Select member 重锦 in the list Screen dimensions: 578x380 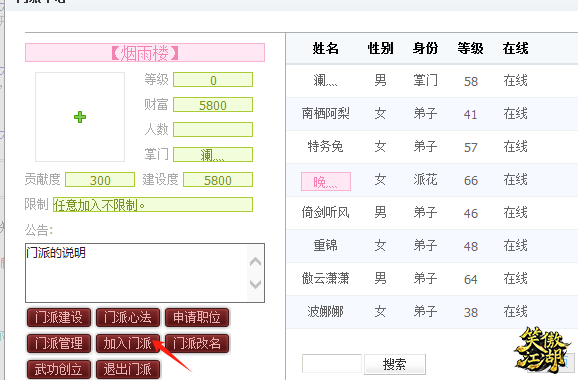click(325, 245)
